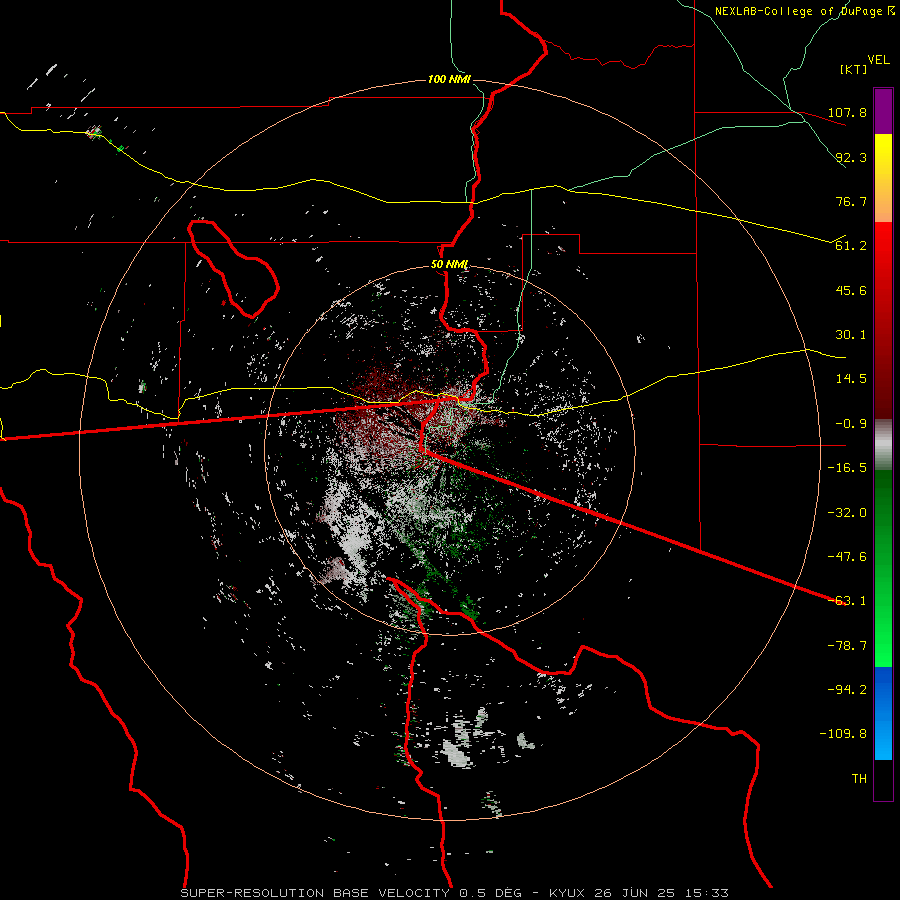Click the 30.1 velocity legend value
Screen dimensions: 900x900
[x=851, y=335]
